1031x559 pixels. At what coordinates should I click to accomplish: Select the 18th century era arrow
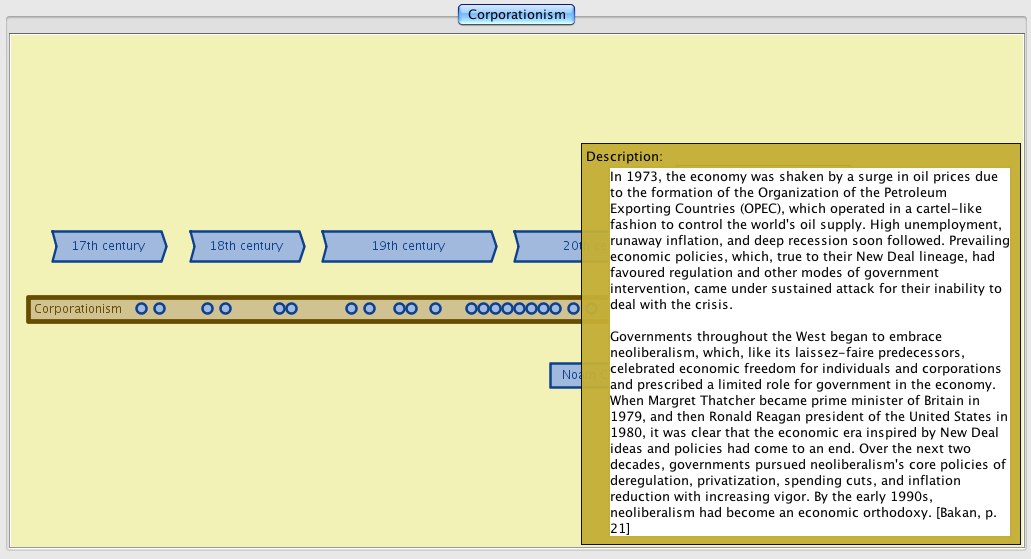[x=246, y=246]
